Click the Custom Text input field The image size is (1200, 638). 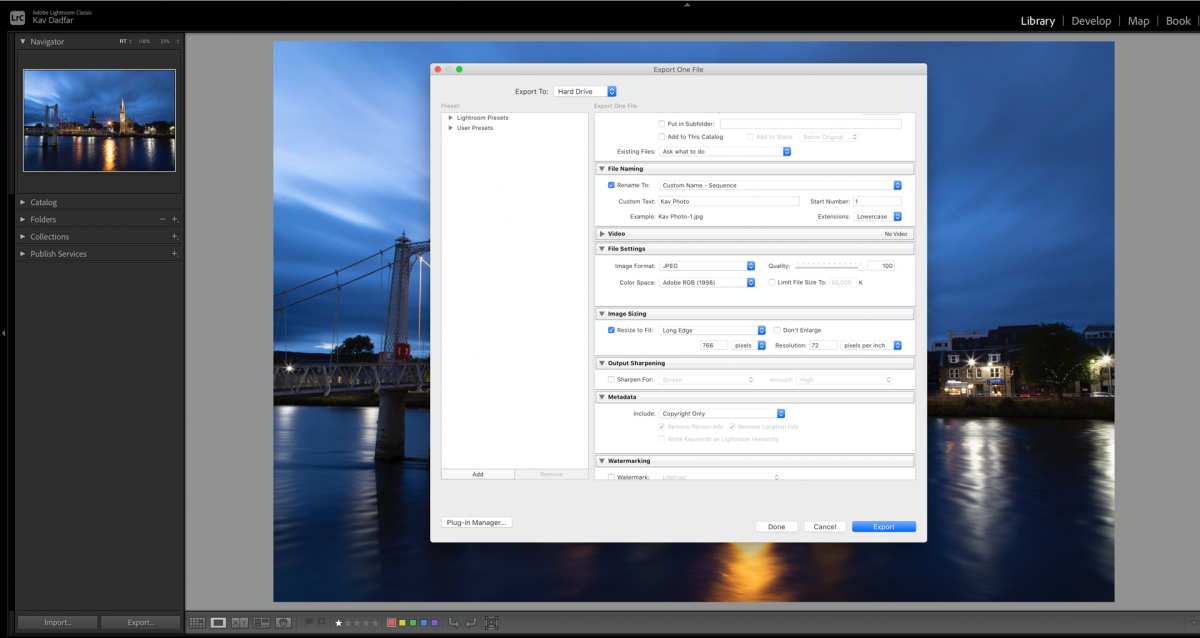(x=729, y=201)
